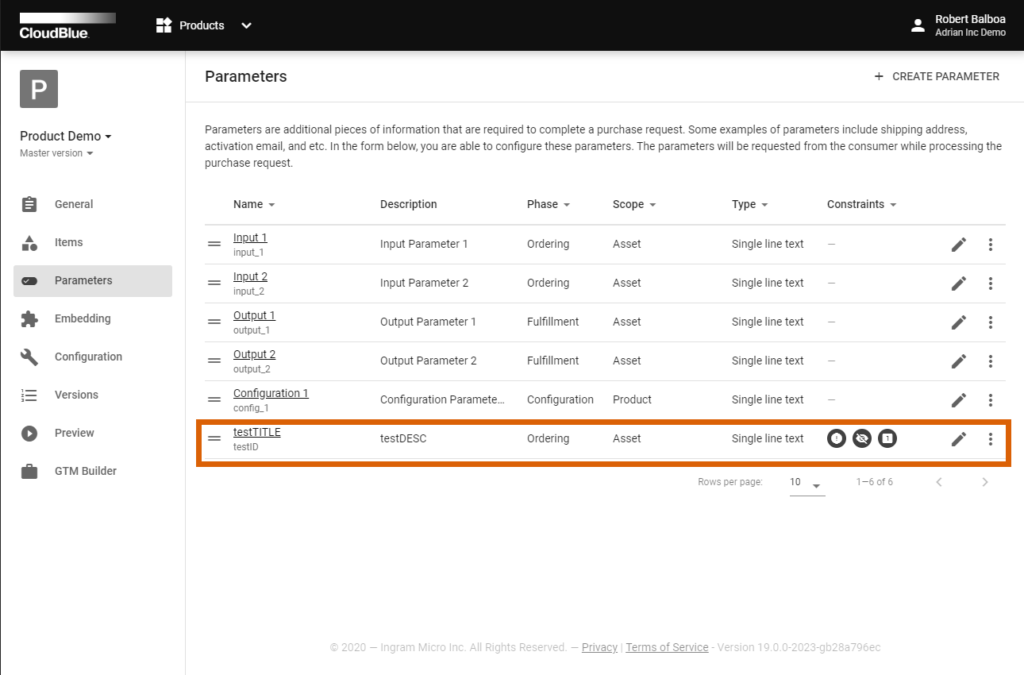This screenshot has height=675, width=1024.
Task: Open the Terms of Service link
Action: tap(667, 648)
